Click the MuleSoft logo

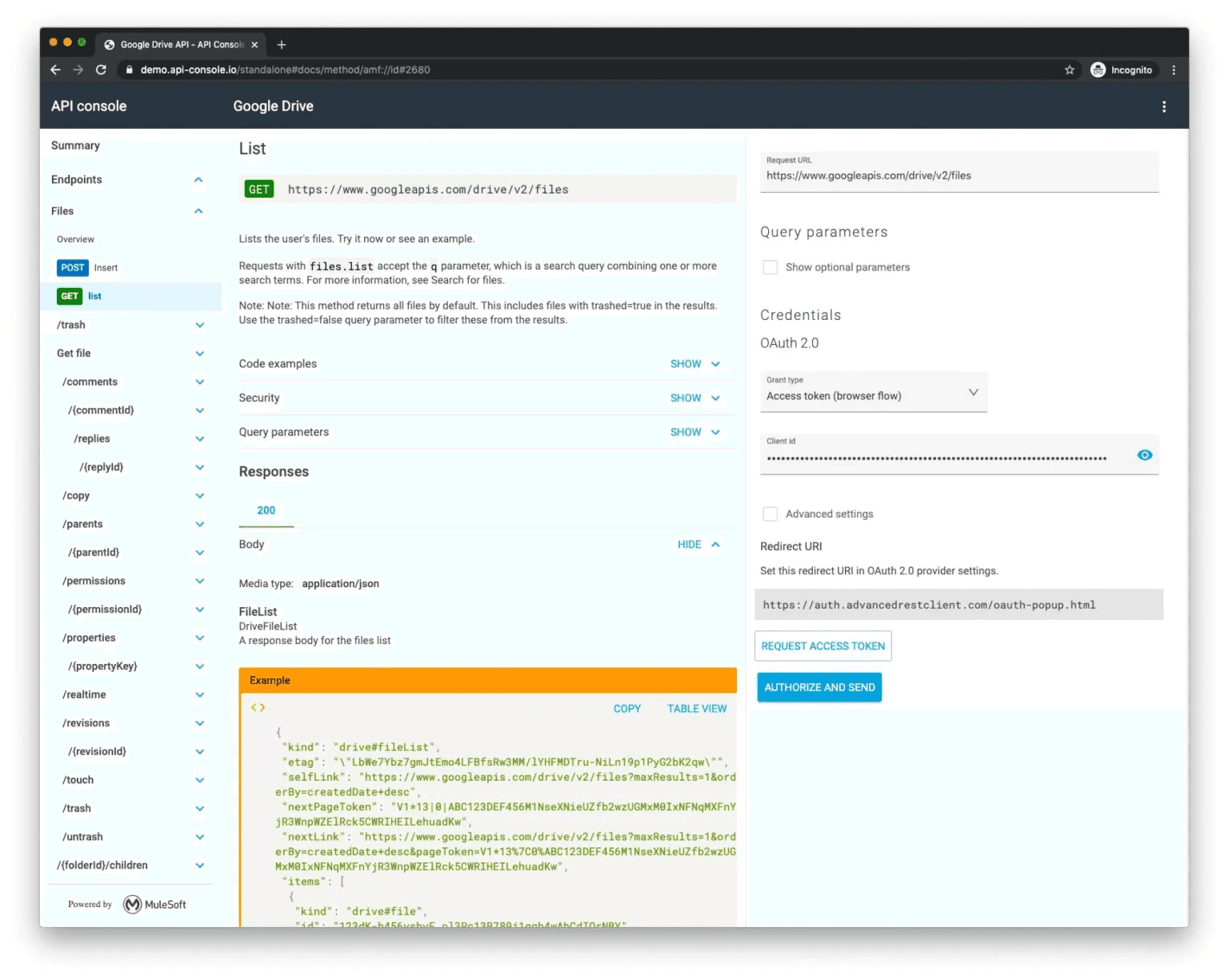[x=154, y=904]
